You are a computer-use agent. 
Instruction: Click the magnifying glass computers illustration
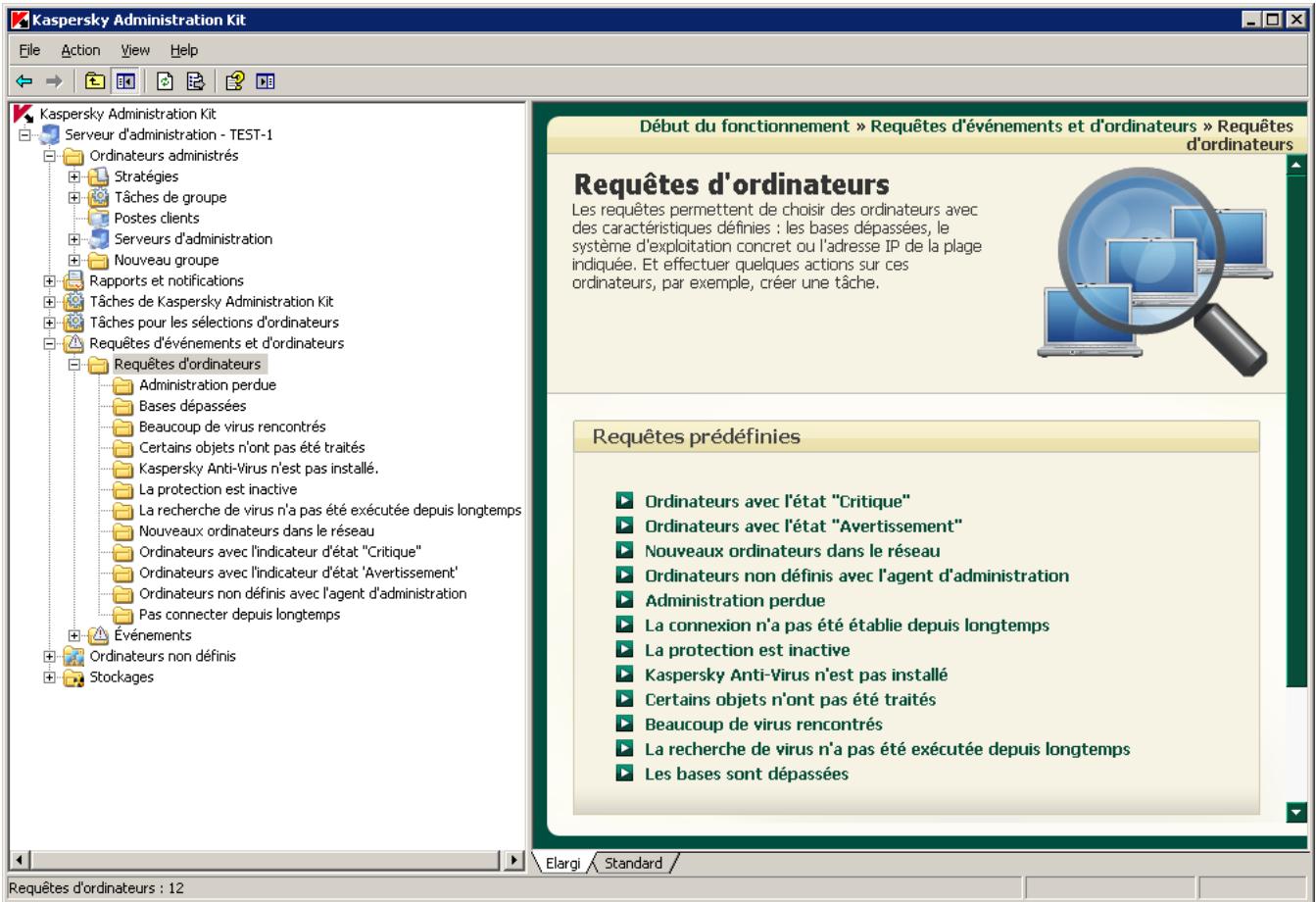click(x=1153, y=271)
